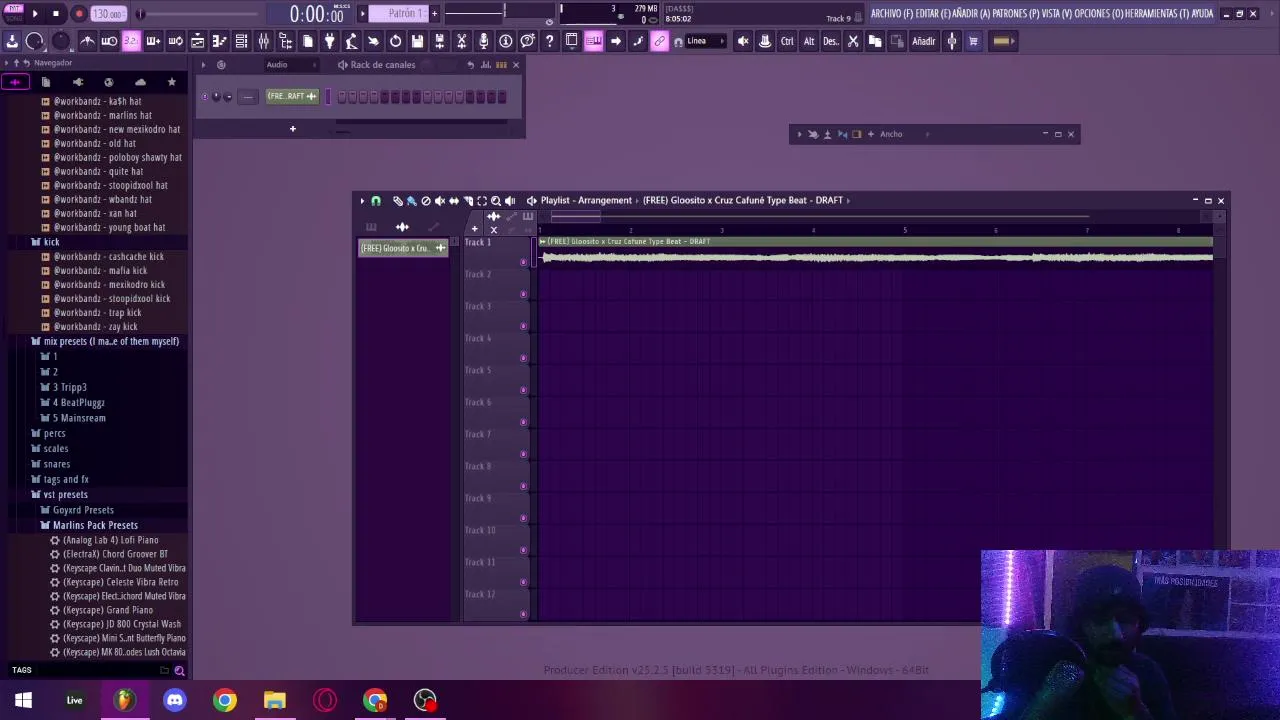Click the microphone recording icon
Image resolution: width=1280 pixels, height=720 pixels.
483,41
